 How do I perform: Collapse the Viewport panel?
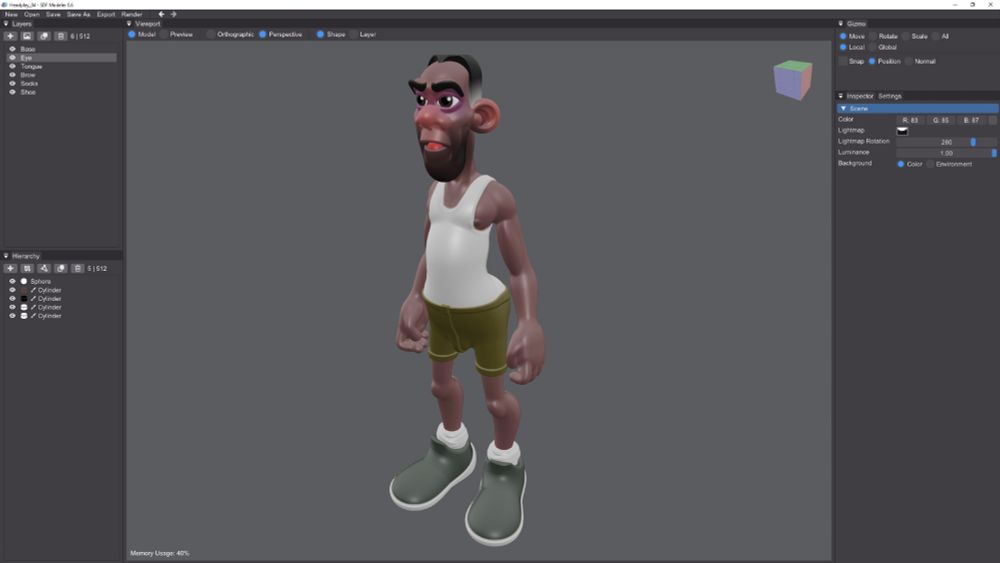[x=129, y=24]
